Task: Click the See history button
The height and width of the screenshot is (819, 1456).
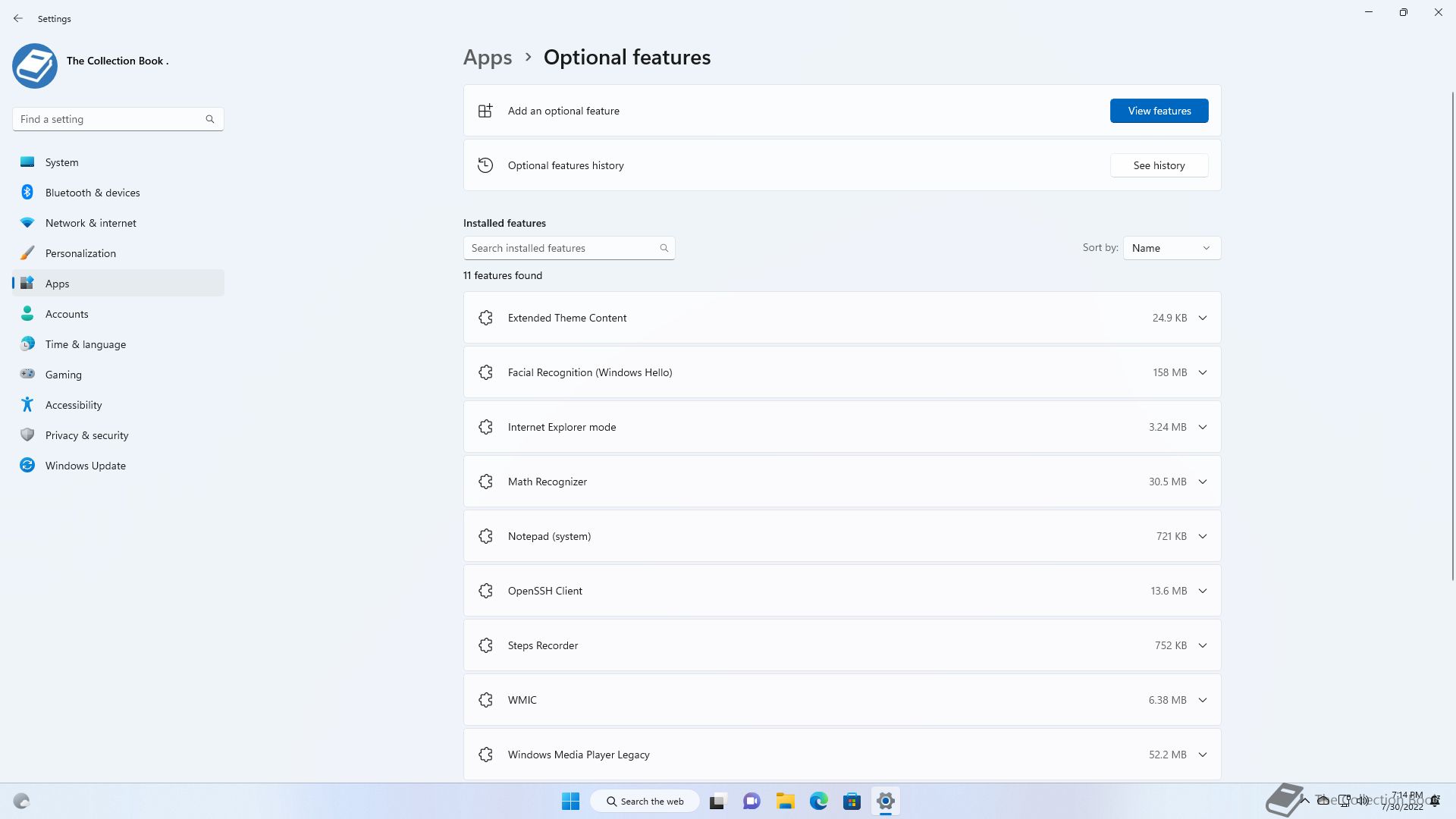Action: coord(1159,165)
